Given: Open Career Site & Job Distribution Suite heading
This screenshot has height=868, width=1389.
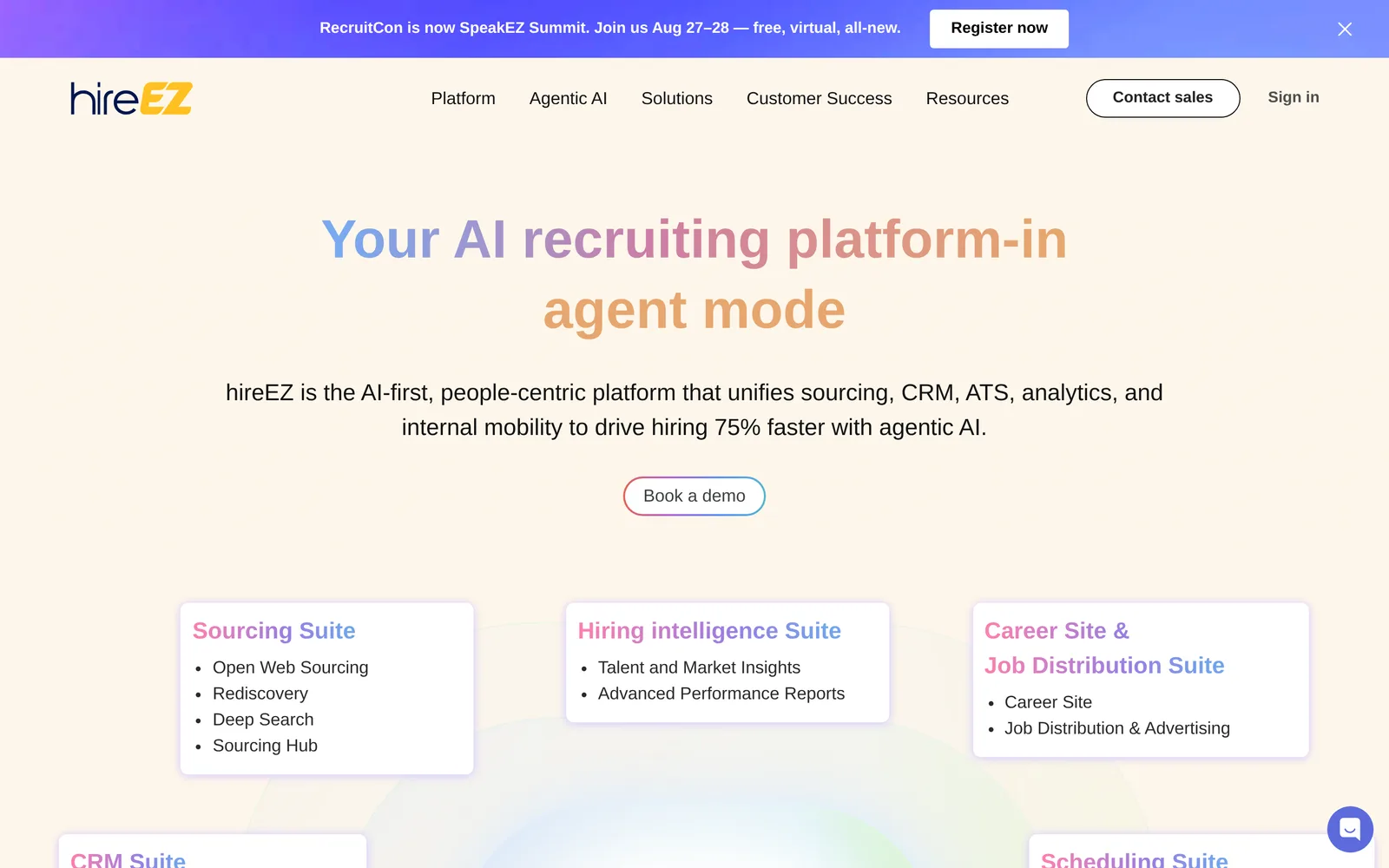Looking at the screenshot, I should [1104, 648].
